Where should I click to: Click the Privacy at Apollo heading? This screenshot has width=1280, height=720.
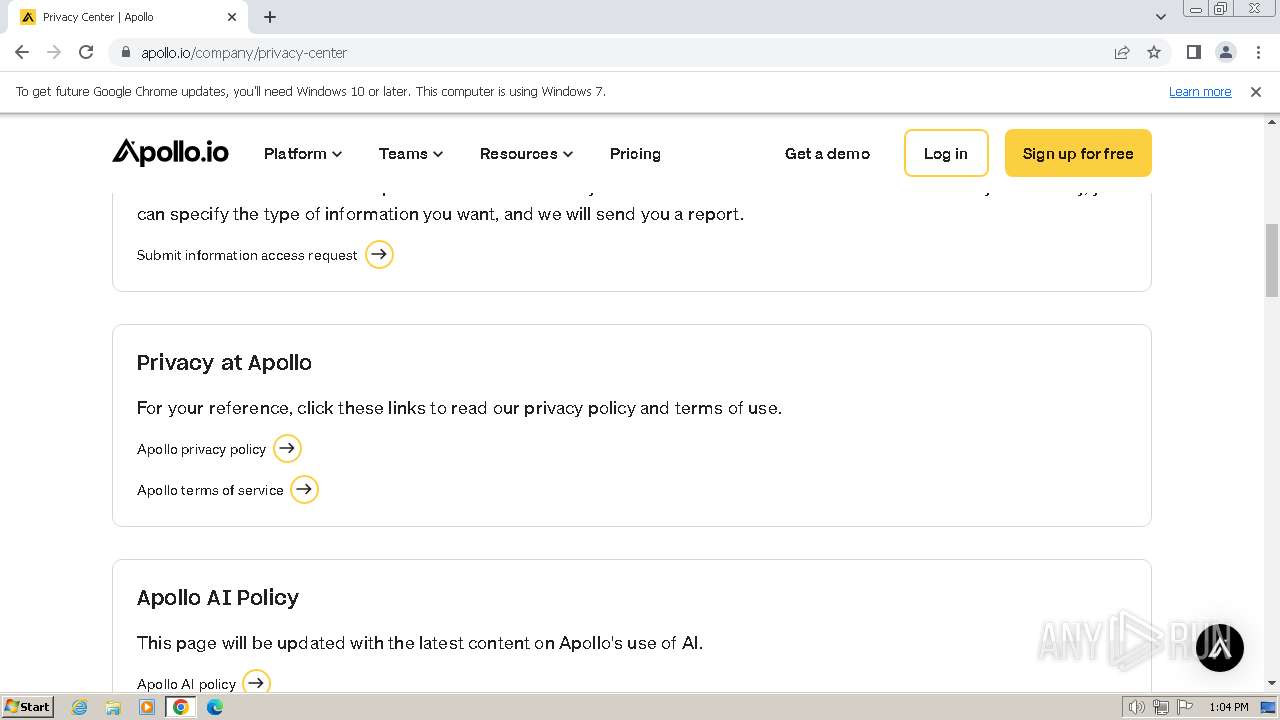[x=224, y=363]
